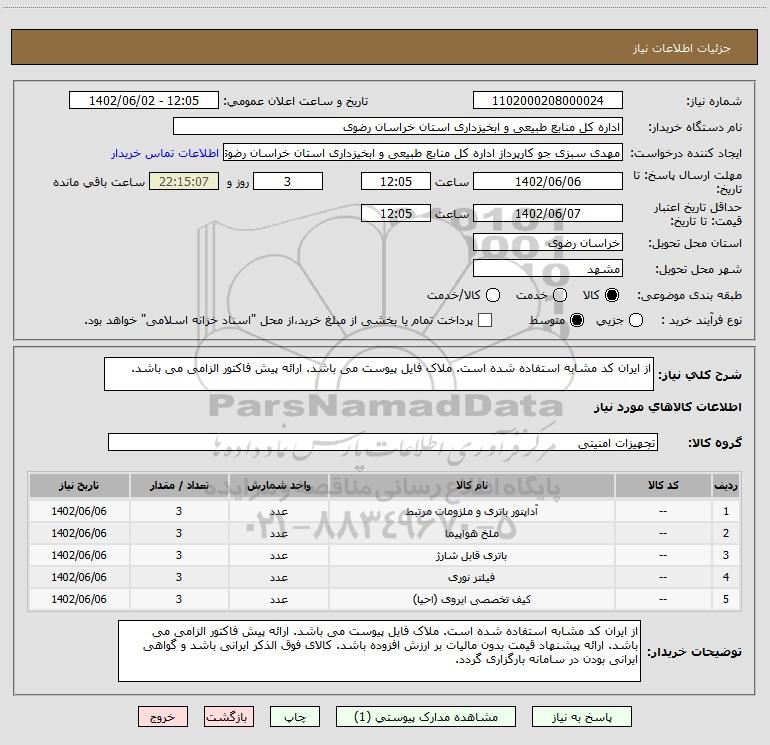The height and width of the screenshot is (745, 770).
Task: Click the گروه کالا field تجهیزات امنیتی
Action: tap(383, 442)
